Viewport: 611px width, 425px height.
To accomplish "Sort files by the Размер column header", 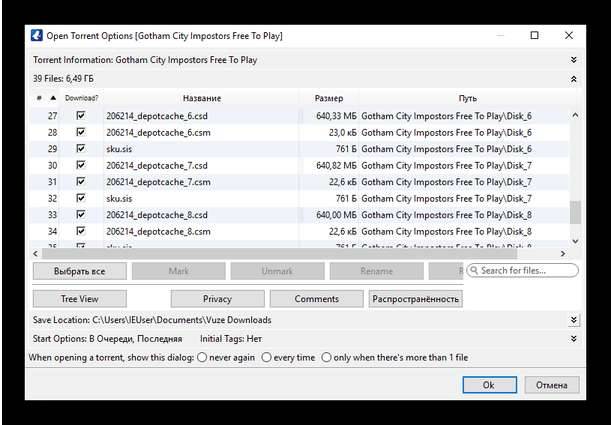I will [328, 98].
